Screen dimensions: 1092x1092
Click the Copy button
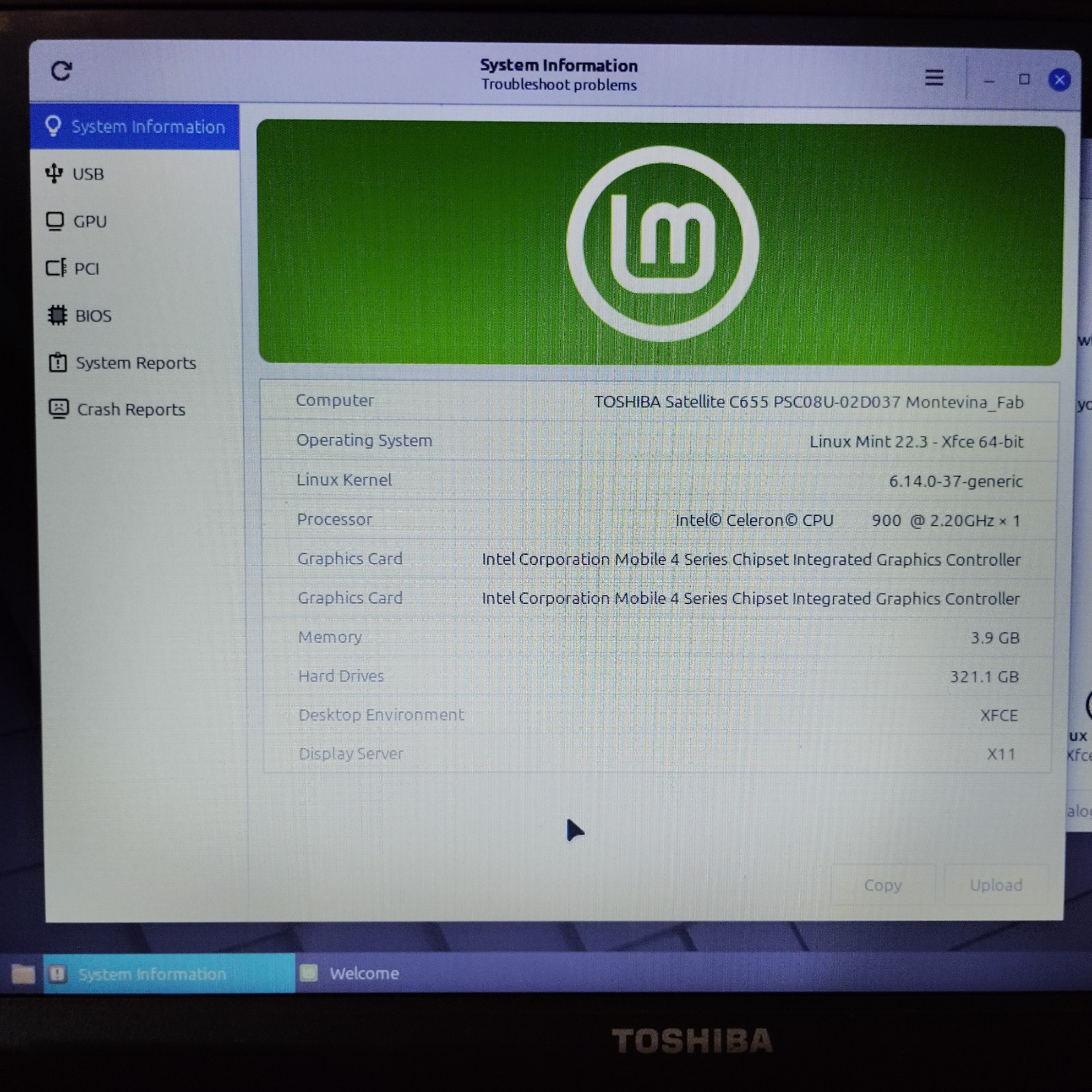pos(883,885)
